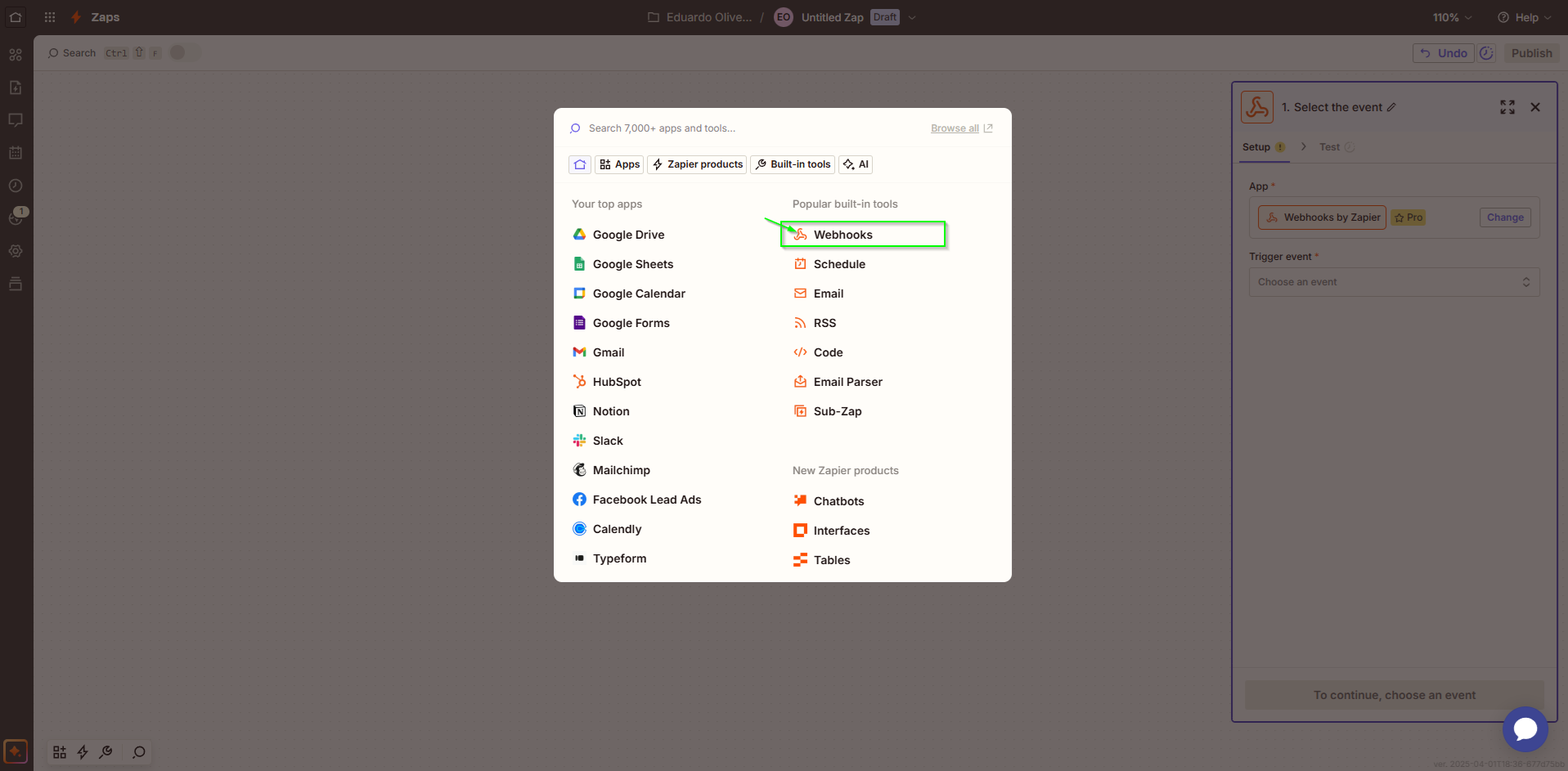Select the Built-in tools filter tab
Image resolution: width=1568 pixels, height=771 pixels.
coord(793,164)
